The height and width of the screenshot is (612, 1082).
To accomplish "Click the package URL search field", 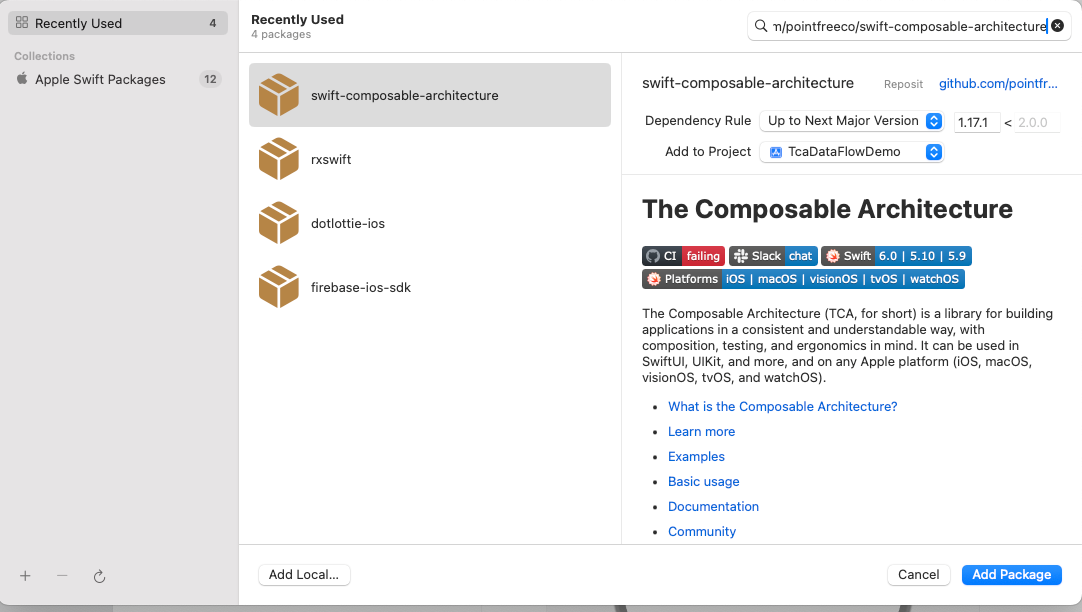I will point(905,26).
